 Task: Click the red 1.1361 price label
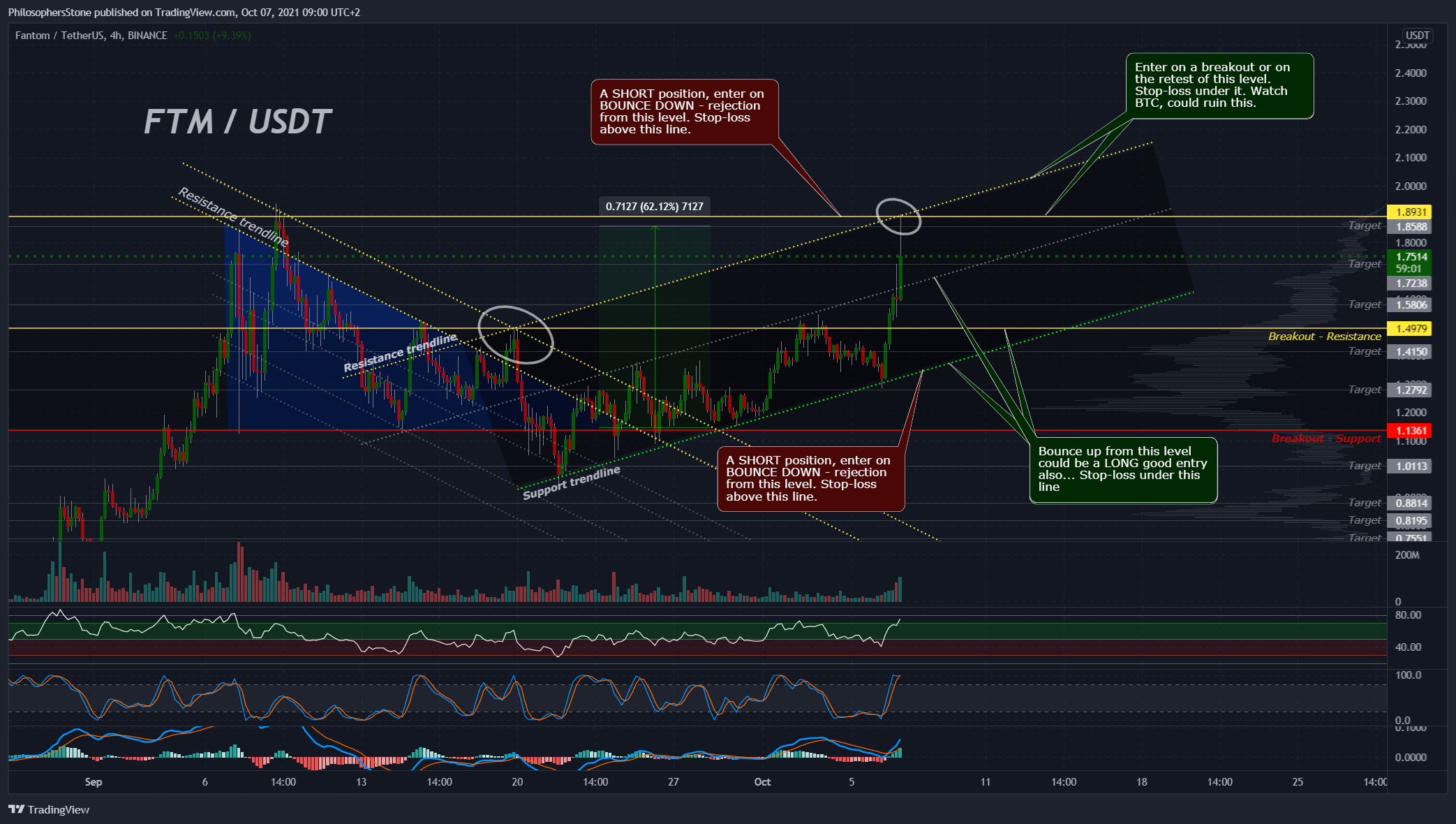pos(1409,431)
